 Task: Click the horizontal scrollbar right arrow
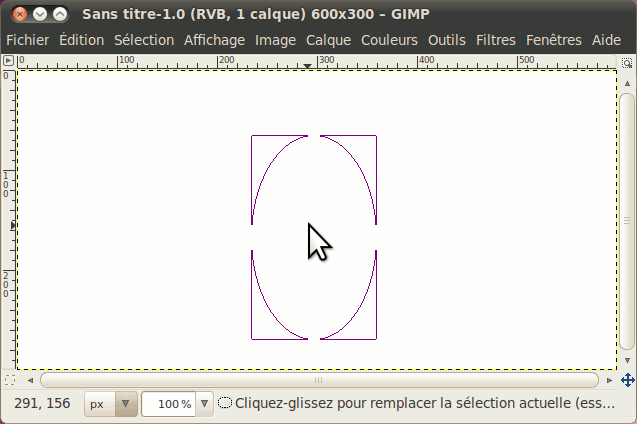tap(610, 380)
